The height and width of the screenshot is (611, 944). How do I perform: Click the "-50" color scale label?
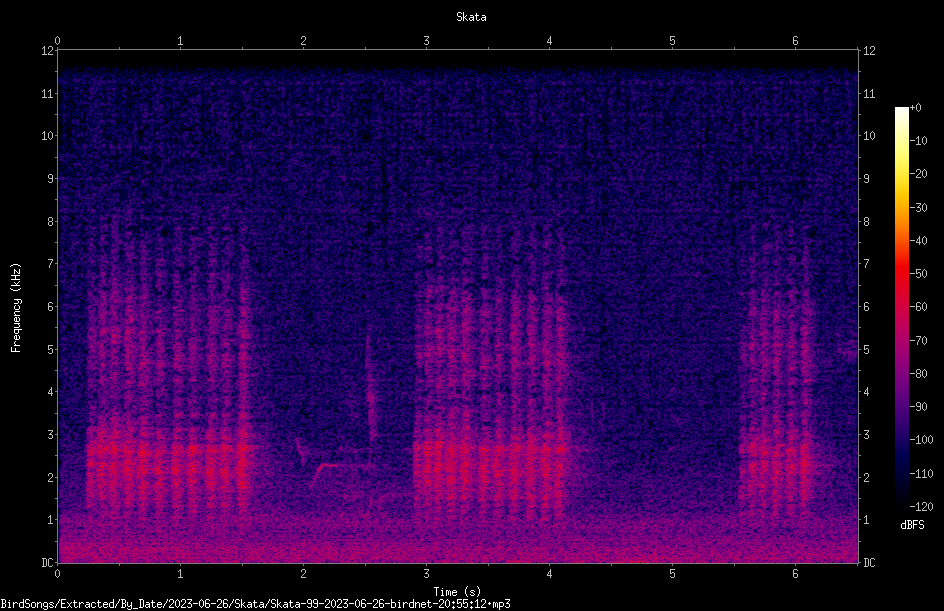[918, 274]
